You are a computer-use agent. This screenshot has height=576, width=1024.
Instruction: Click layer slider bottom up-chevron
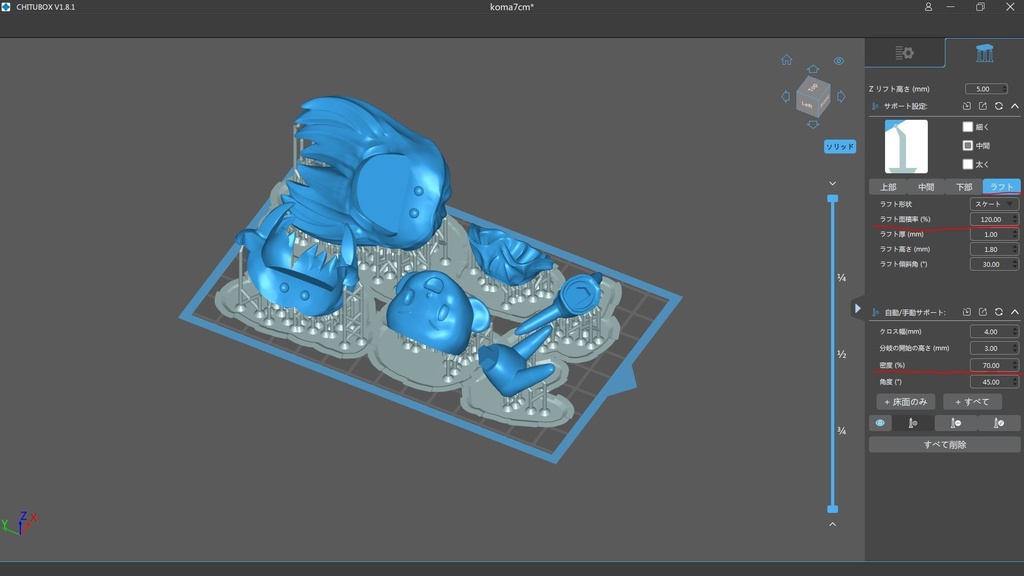click(x=833, y=524)
